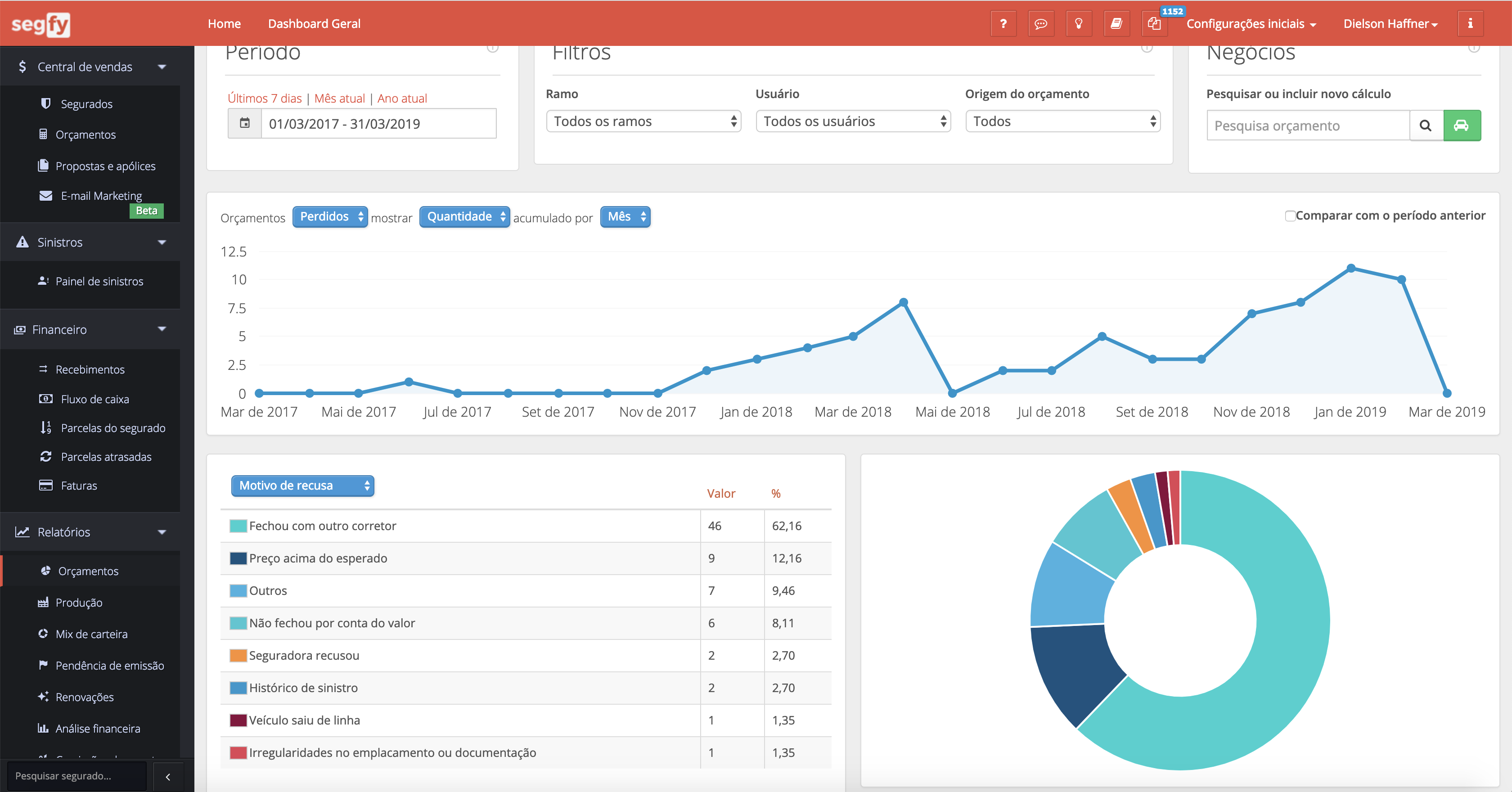The image size is (1512, 792).
Task: Expand the Configurações iniciais menu
Action: [1251, 24]
